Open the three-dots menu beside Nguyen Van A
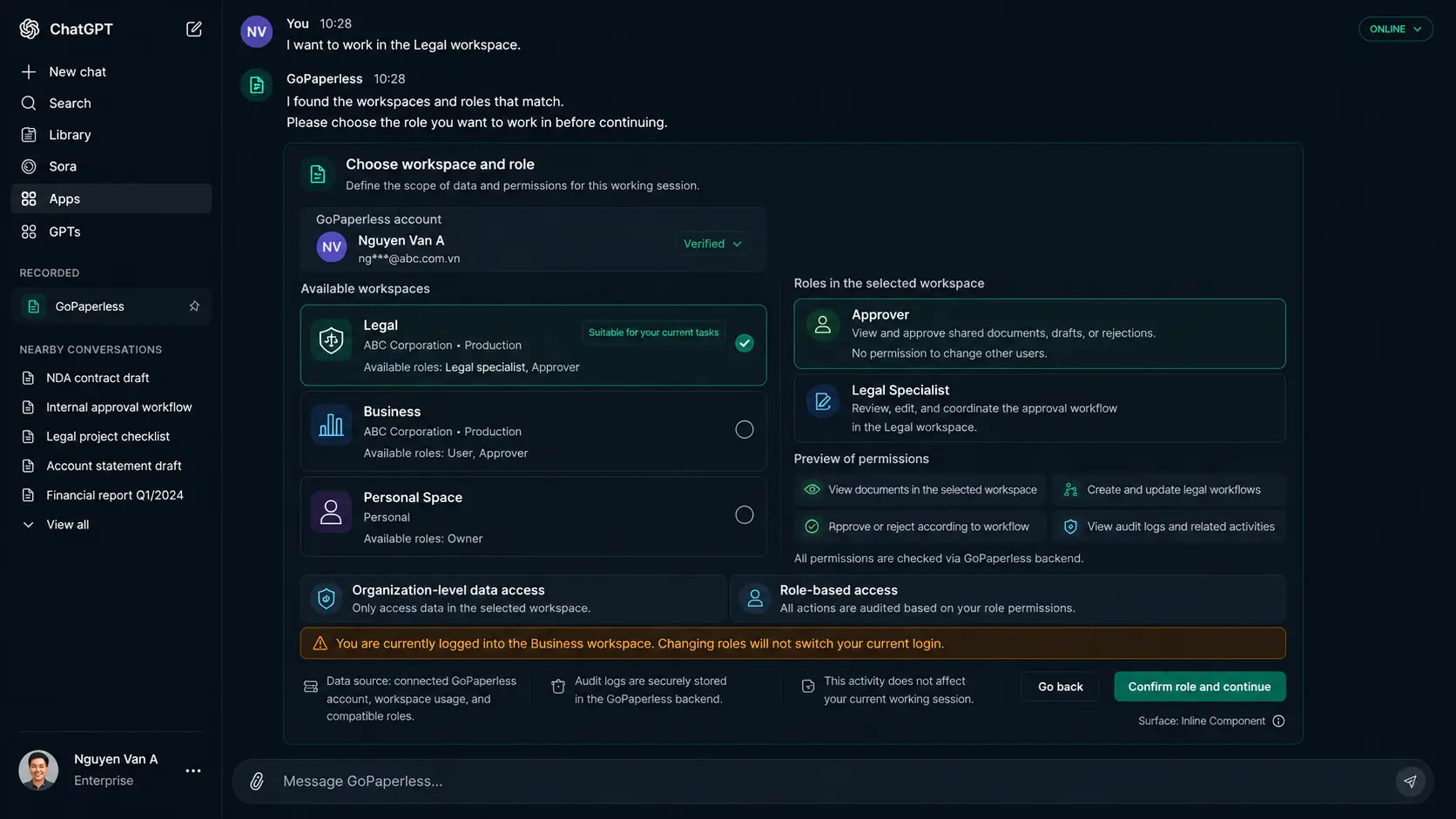This screenshot has height=819, width=1456. 193,770
